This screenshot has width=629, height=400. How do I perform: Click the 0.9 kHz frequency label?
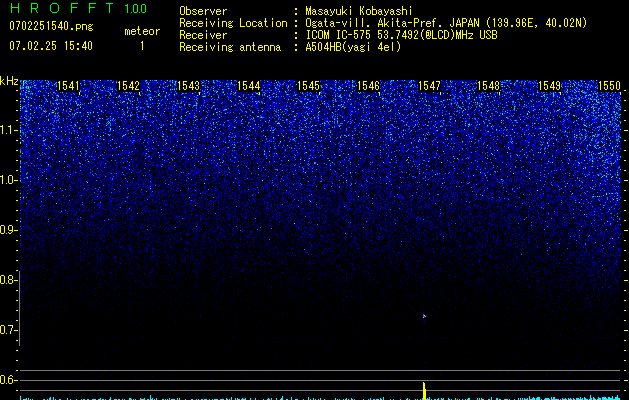pos(8,230)
